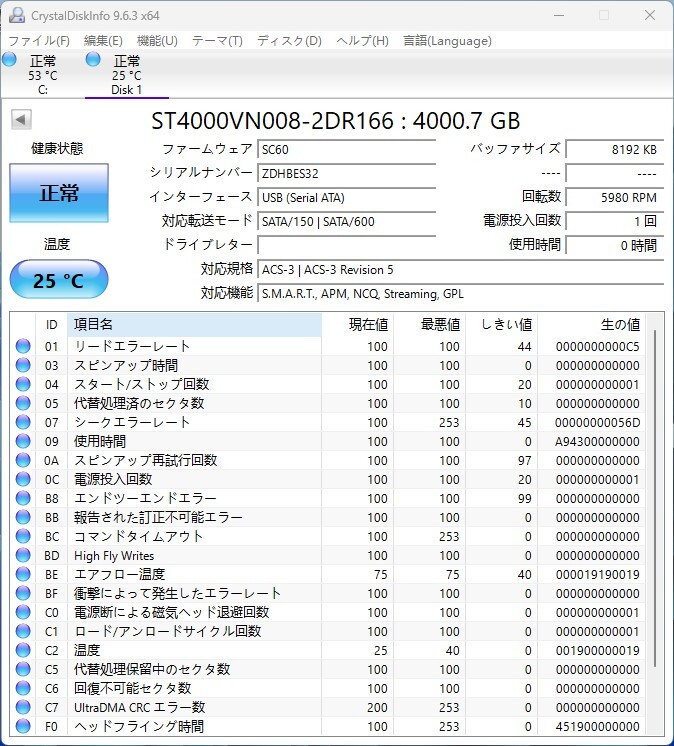Click the CrystalDiskInfo app icon in title bar

click(x=17, y=15)
